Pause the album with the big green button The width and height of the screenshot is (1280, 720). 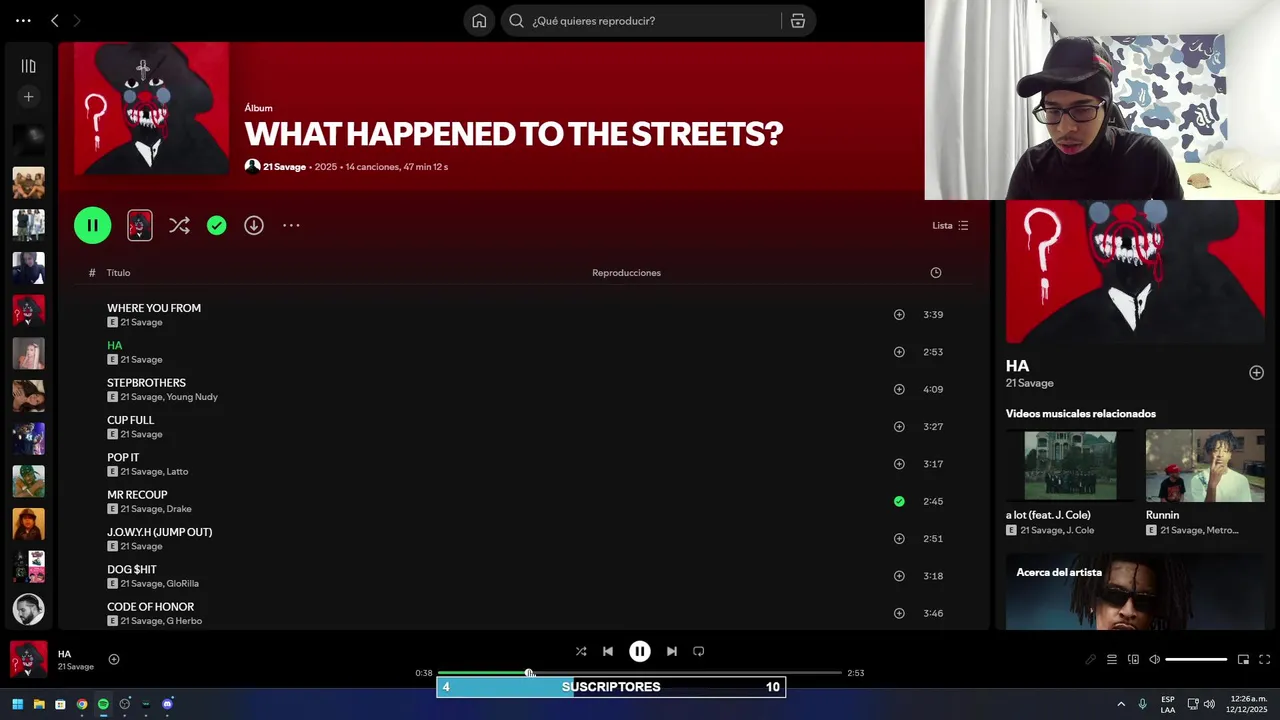point(92,225)
